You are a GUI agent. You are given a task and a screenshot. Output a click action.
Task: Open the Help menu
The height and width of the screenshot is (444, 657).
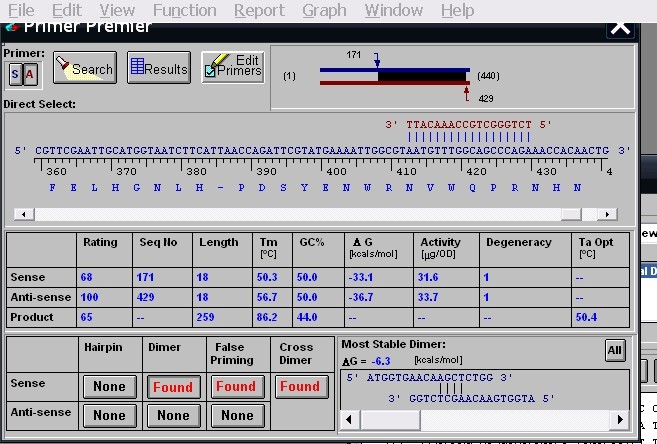(x=457, y=10)
